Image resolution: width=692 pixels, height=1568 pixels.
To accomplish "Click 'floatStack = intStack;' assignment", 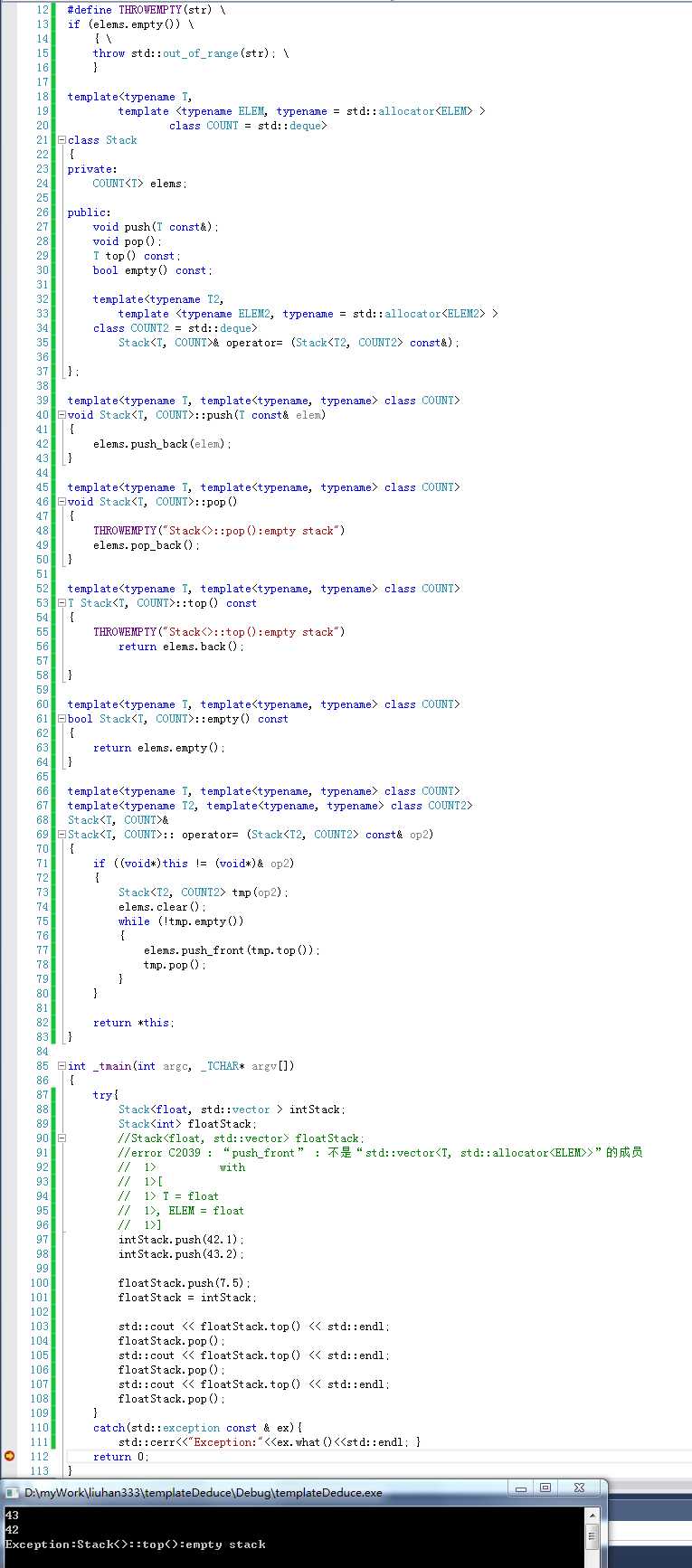I will click(187, 1298).
